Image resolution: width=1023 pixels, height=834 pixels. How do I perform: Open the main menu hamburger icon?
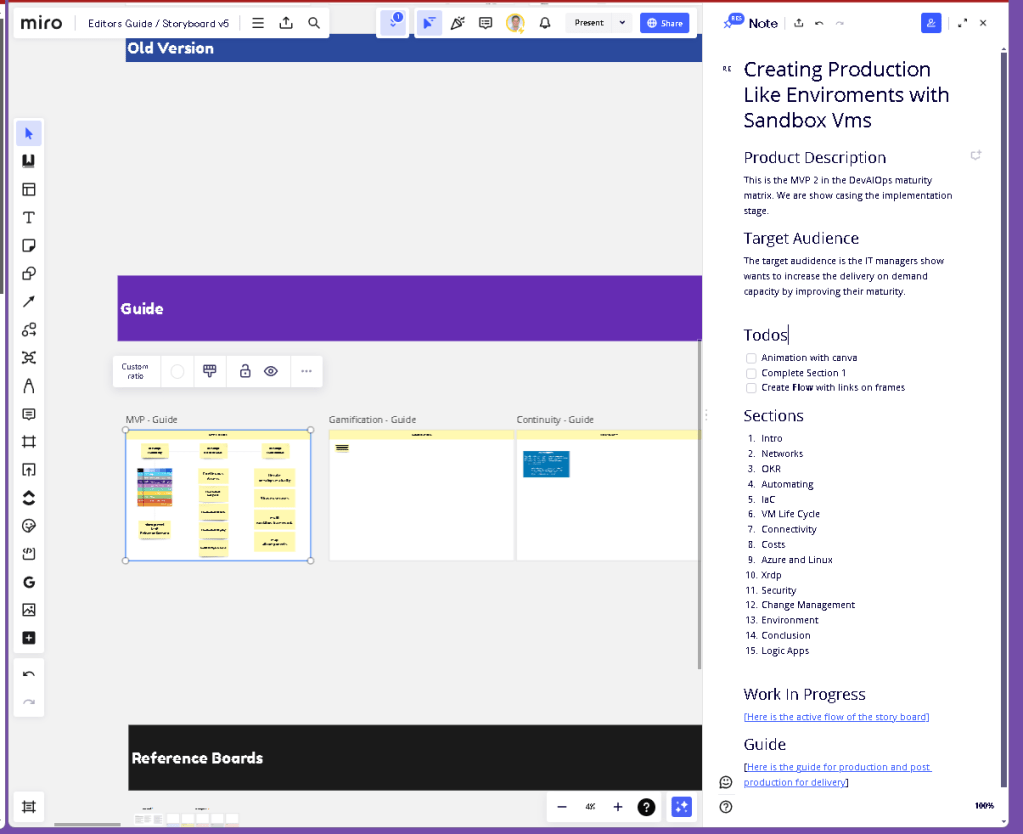click(258, 23)
